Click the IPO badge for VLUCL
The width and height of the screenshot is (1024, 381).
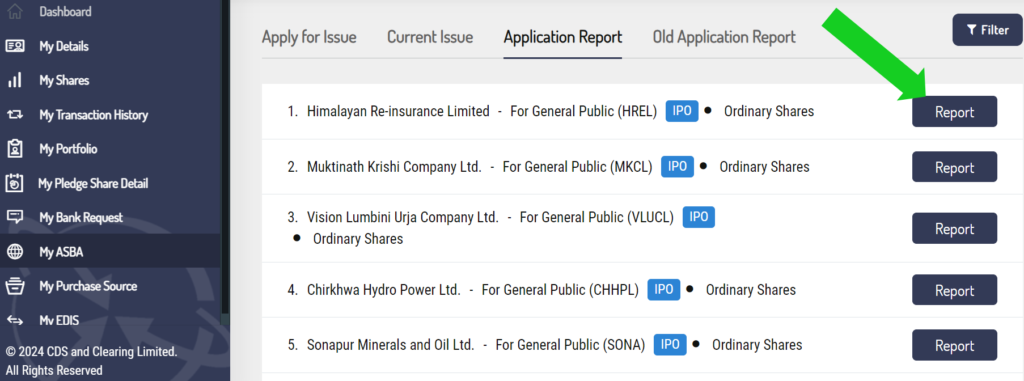click(699, 217)
